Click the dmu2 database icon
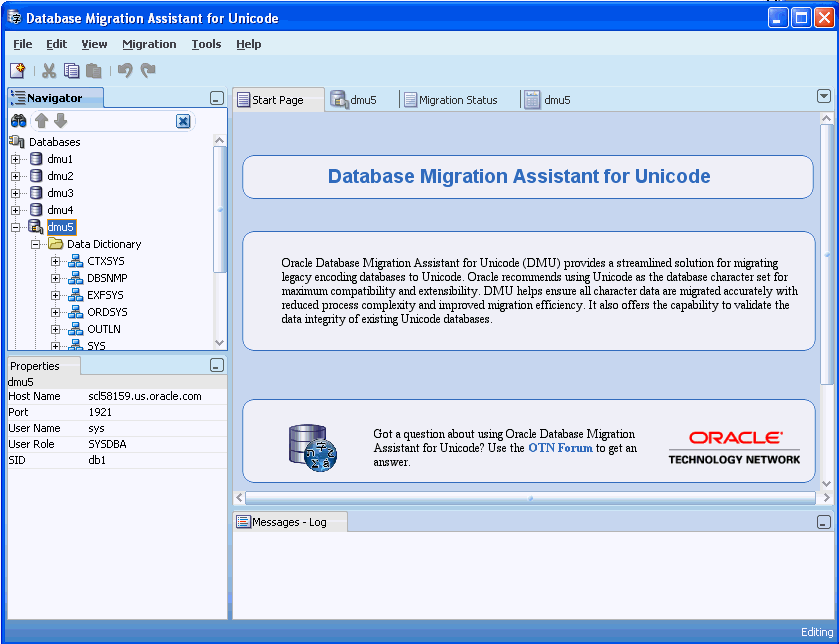The width and height of the screenshot is (839, 644). pos(36,176)
